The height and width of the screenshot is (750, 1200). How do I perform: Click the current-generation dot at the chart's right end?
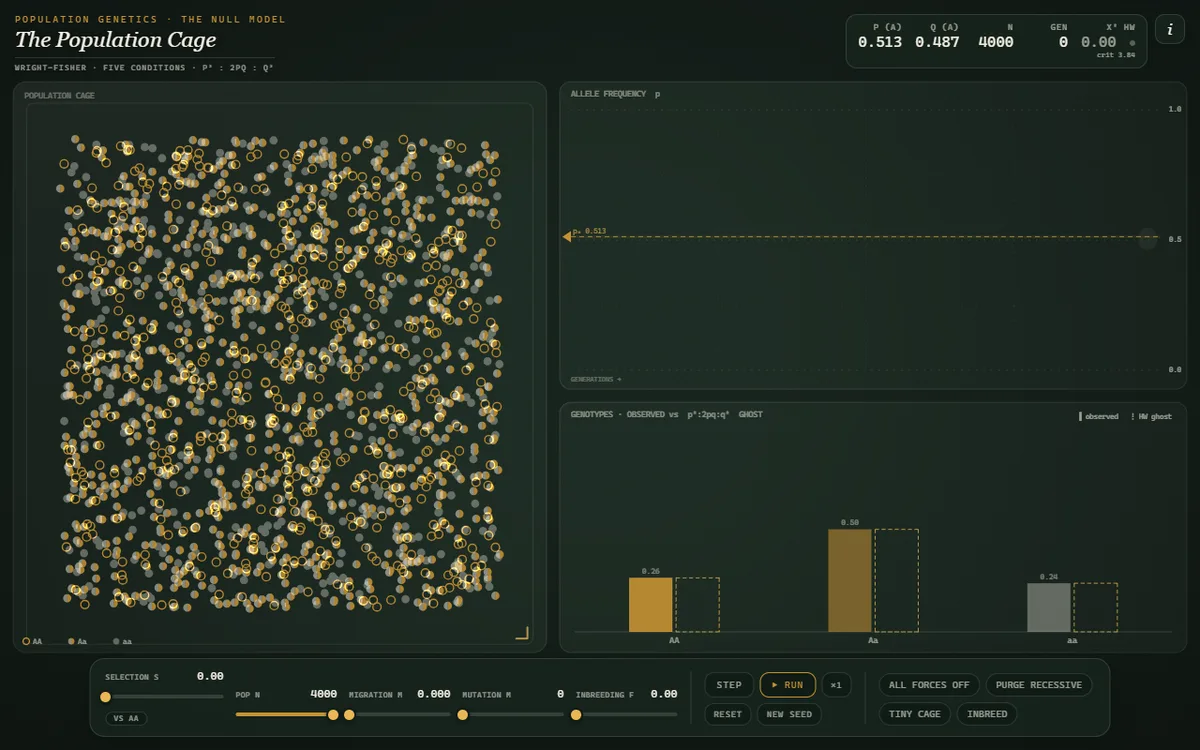tap(1148, 239)
